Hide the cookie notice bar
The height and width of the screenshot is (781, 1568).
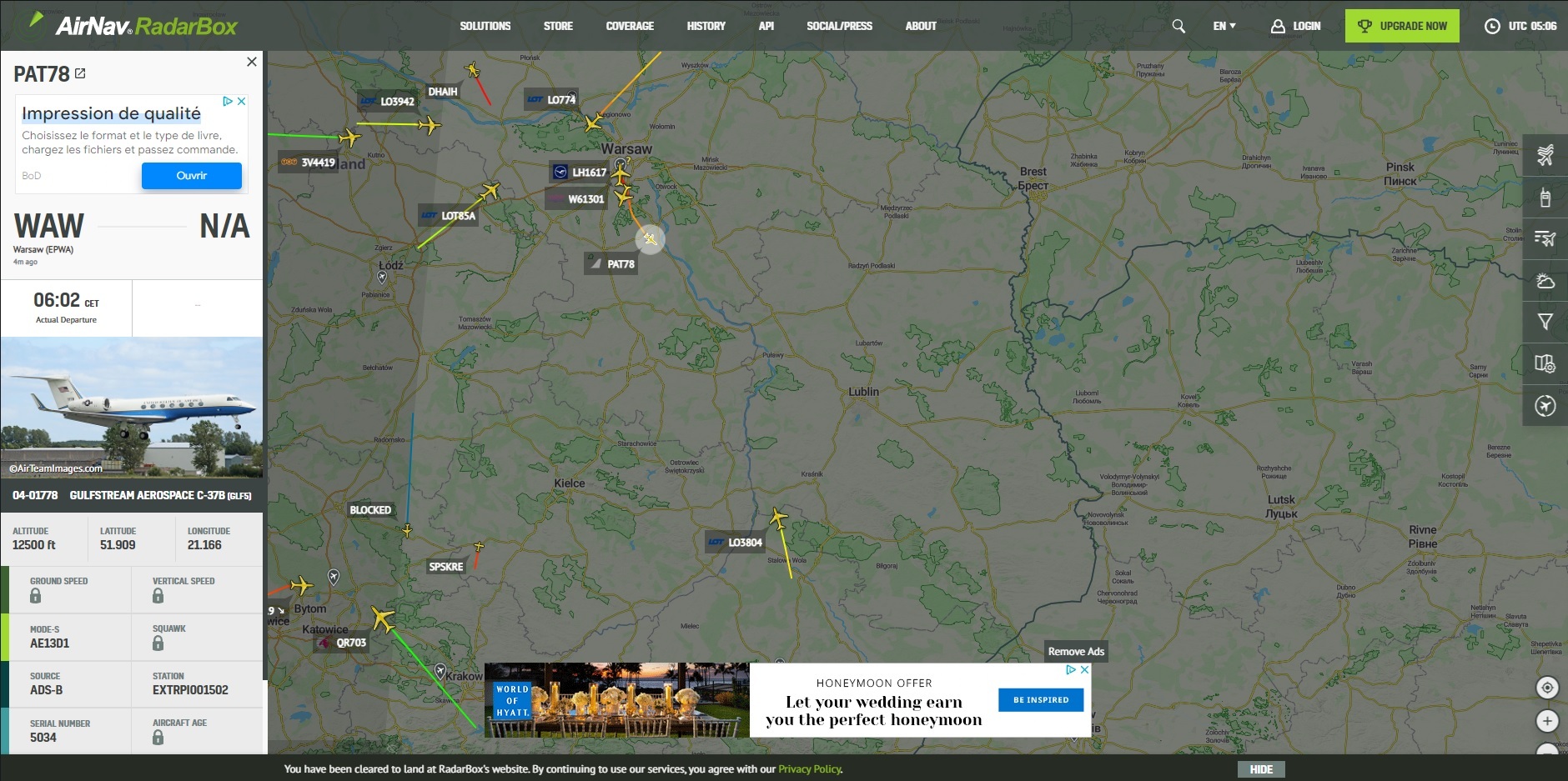click(1261, 769)
